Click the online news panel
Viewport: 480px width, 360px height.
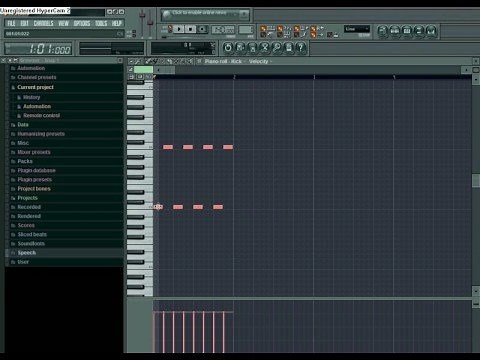pyautogui.click(x=205, y=15)
